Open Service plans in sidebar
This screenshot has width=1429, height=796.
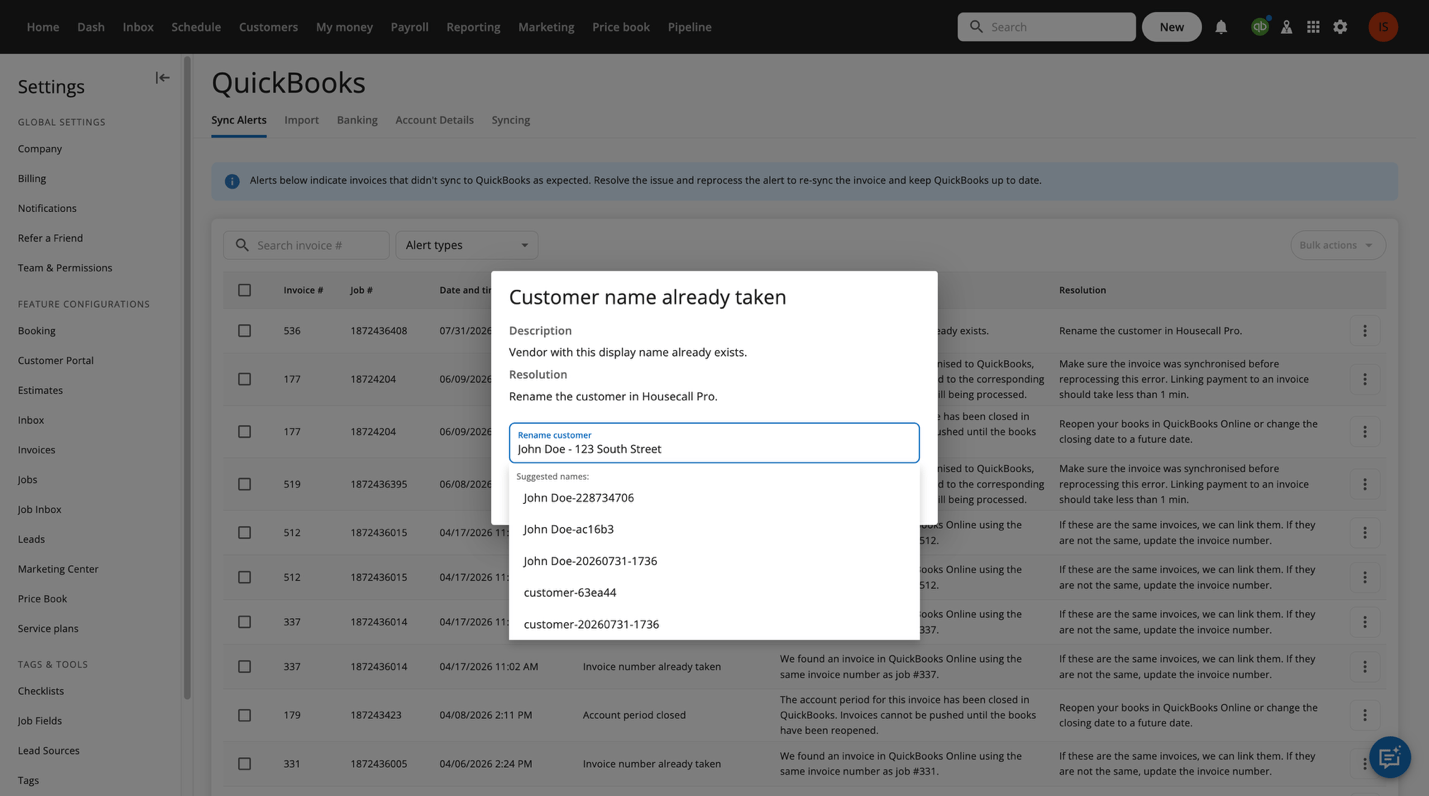[x=48, y=629]
